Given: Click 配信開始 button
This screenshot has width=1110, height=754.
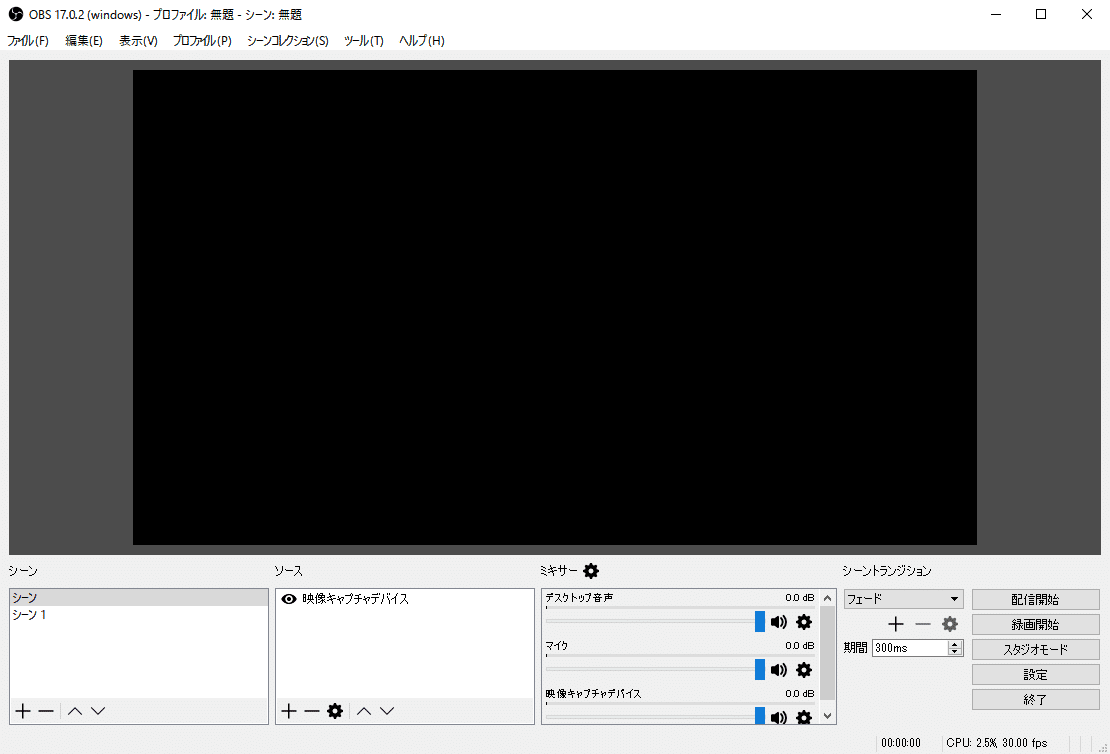Looking at the screenshot, I should click(x=1035, y=600).
